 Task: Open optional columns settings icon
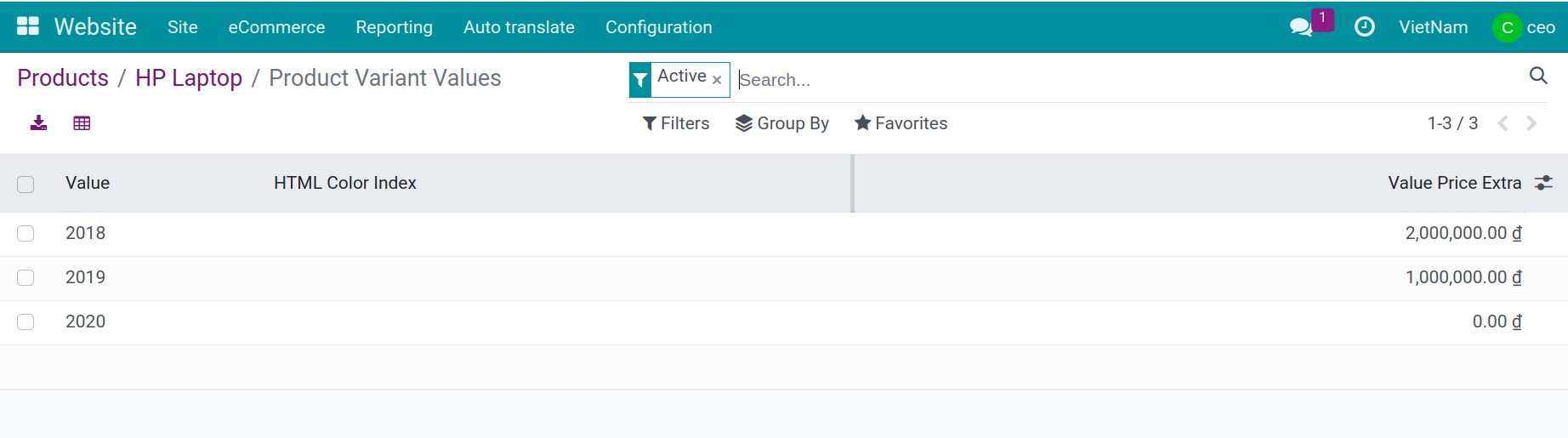[x=1543, y=183]
